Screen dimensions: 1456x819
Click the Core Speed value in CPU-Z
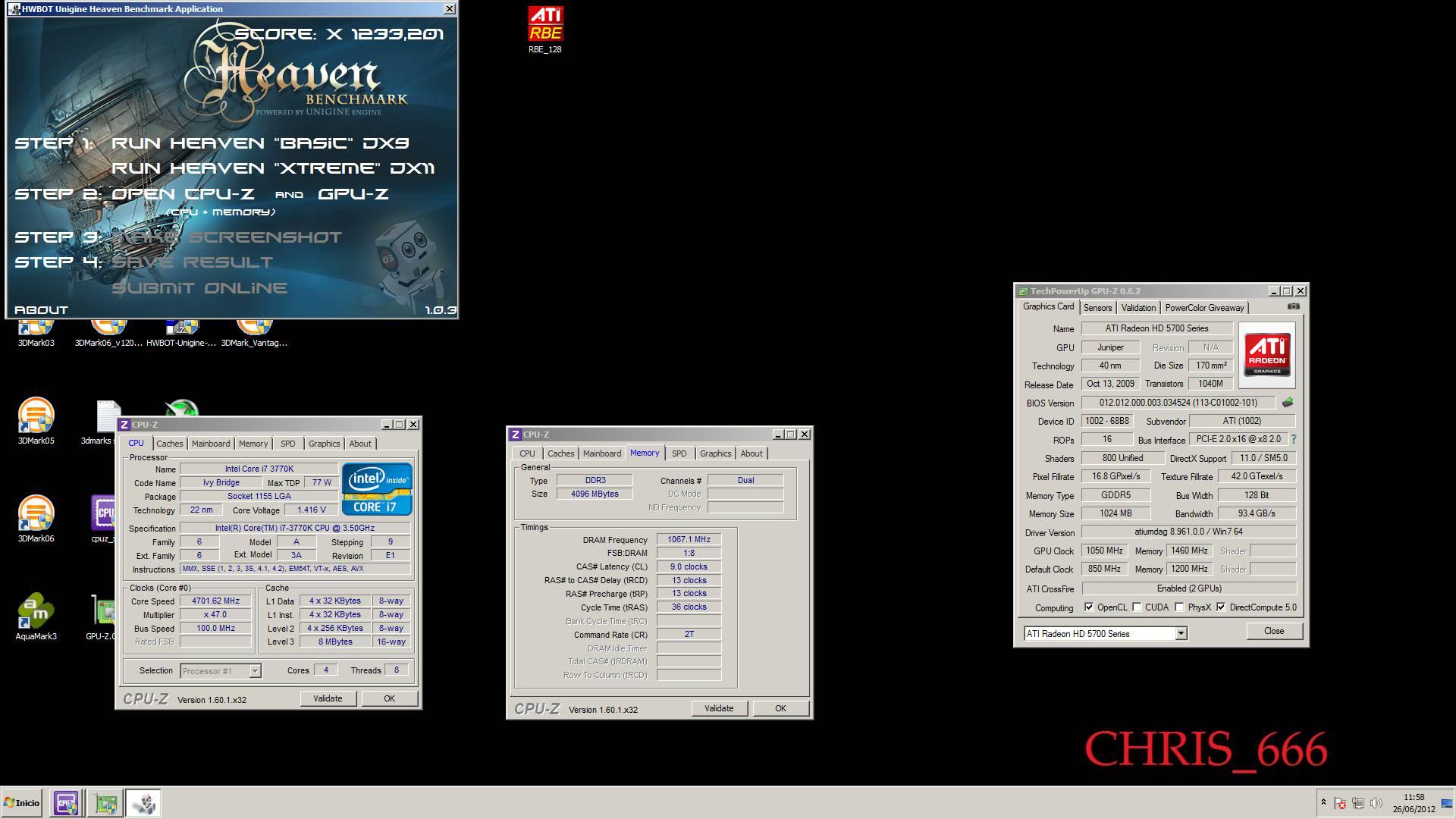coord(215,601)
